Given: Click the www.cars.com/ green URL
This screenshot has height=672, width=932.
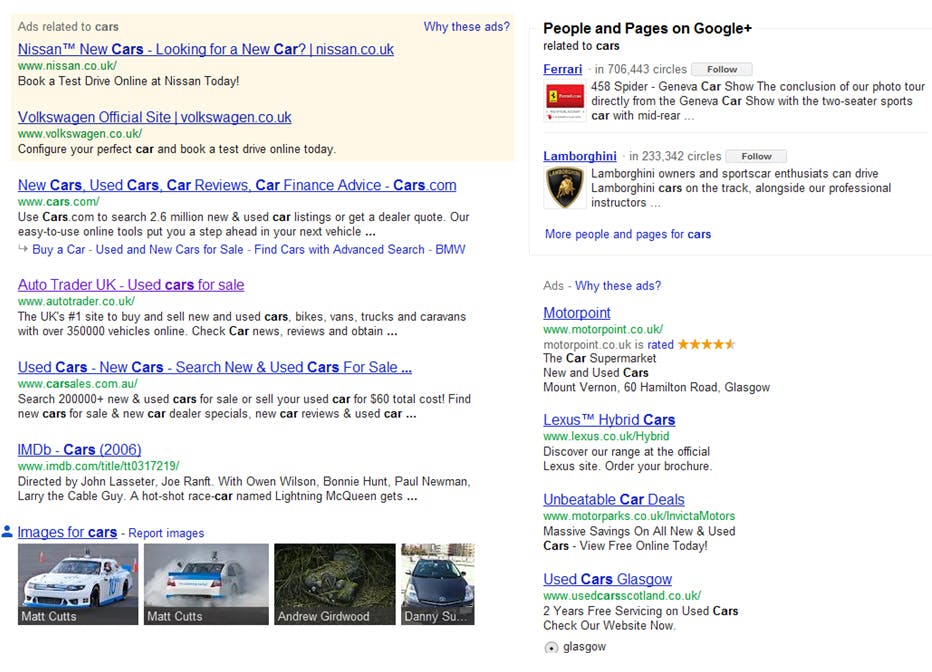Looking at the screenshot, I should click(x=59, y=201).
